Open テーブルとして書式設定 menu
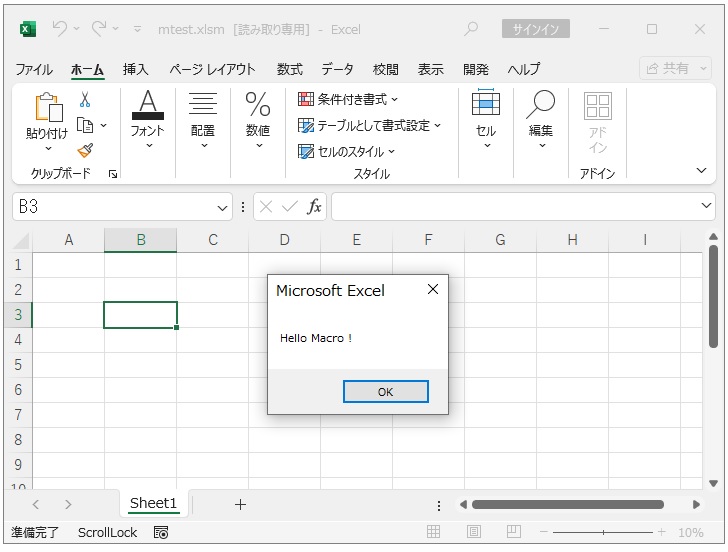728x552 pixels. (370, 125)
